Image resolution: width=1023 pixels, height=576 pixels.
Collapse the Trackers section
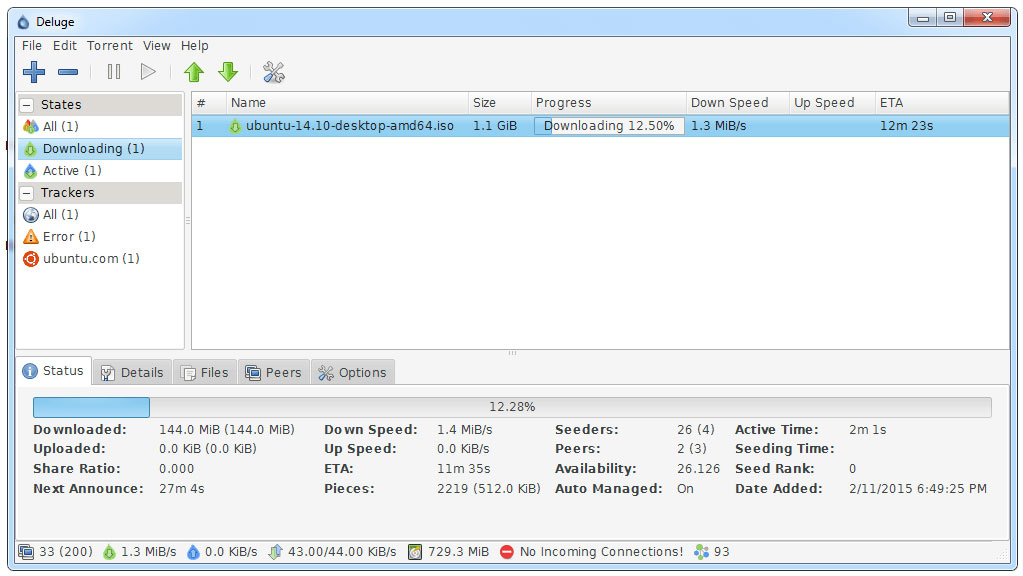(x=27, y=193)
